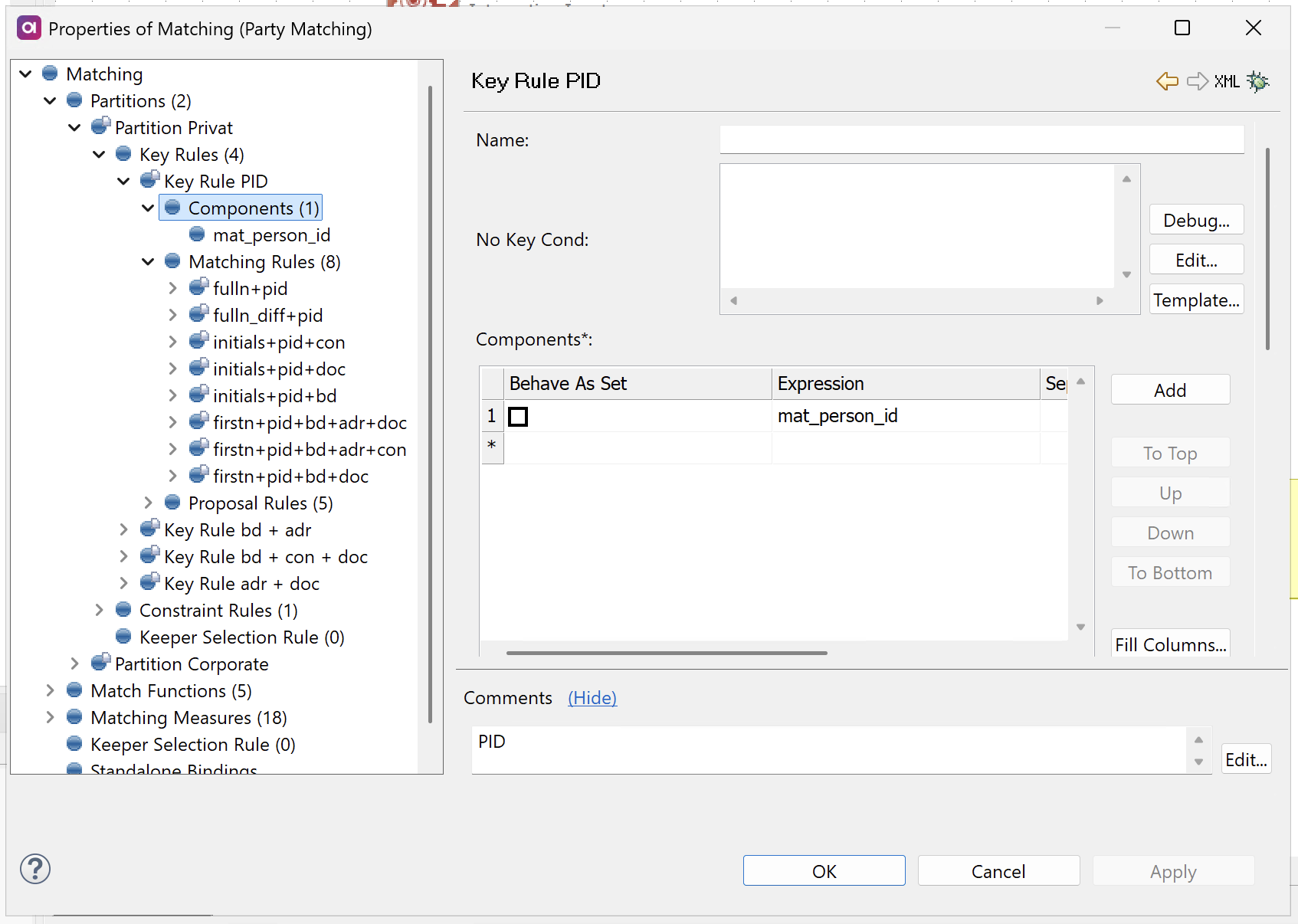Expand the Proposal Rules (5) node
The image size is (1298, 924).
[x=148, y=503]
